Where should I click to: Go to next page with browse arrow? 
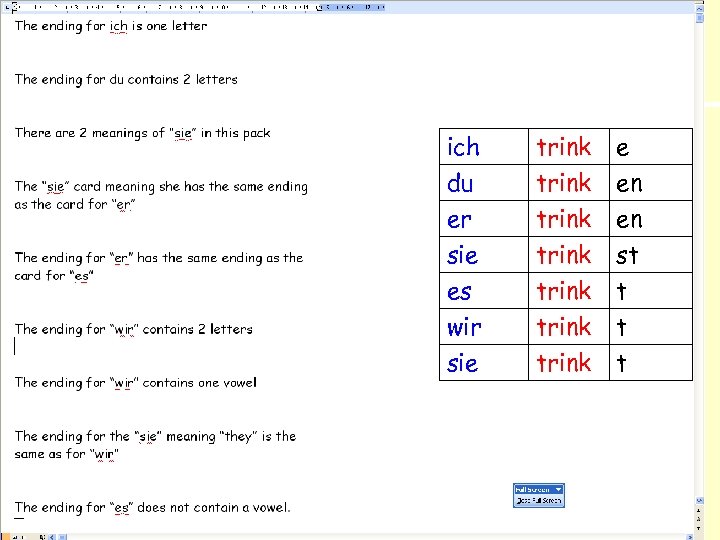699,528
